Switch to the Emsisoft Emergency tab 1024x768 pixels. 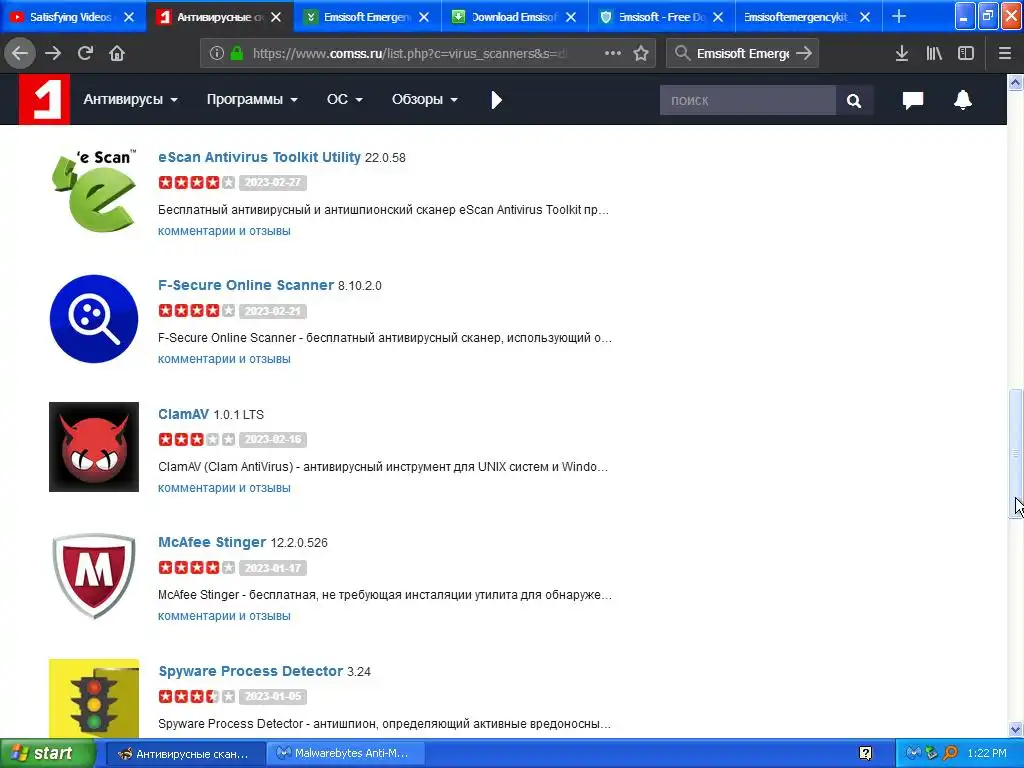(357, 17)
